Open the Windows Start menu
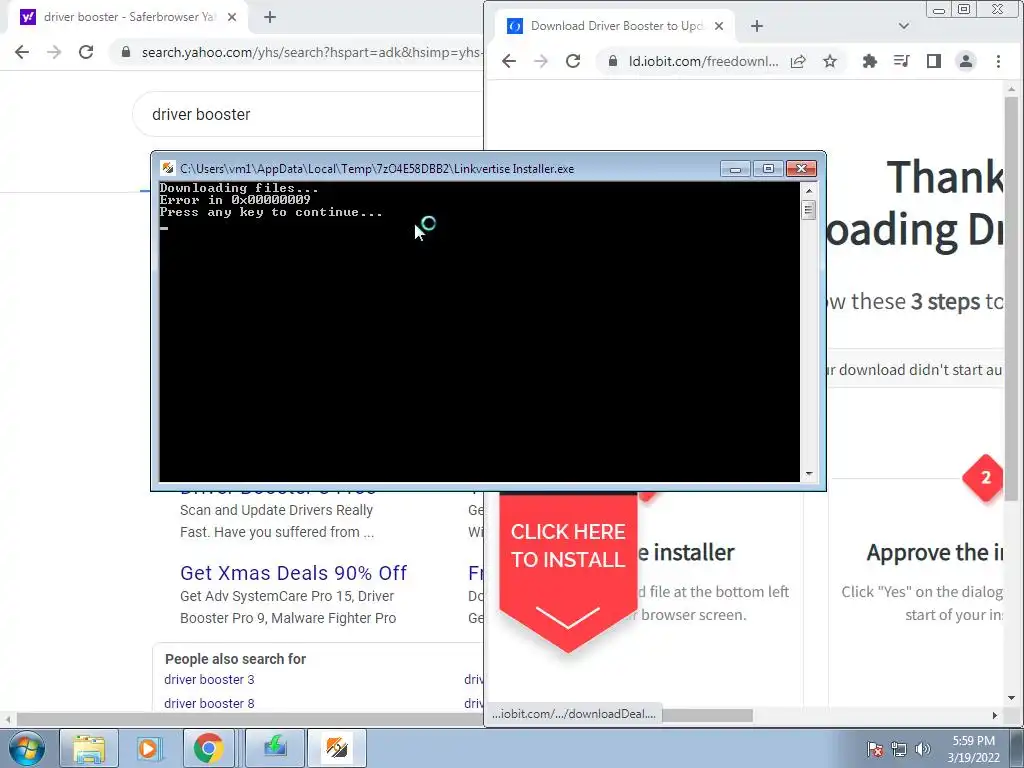 pos(27,748)
